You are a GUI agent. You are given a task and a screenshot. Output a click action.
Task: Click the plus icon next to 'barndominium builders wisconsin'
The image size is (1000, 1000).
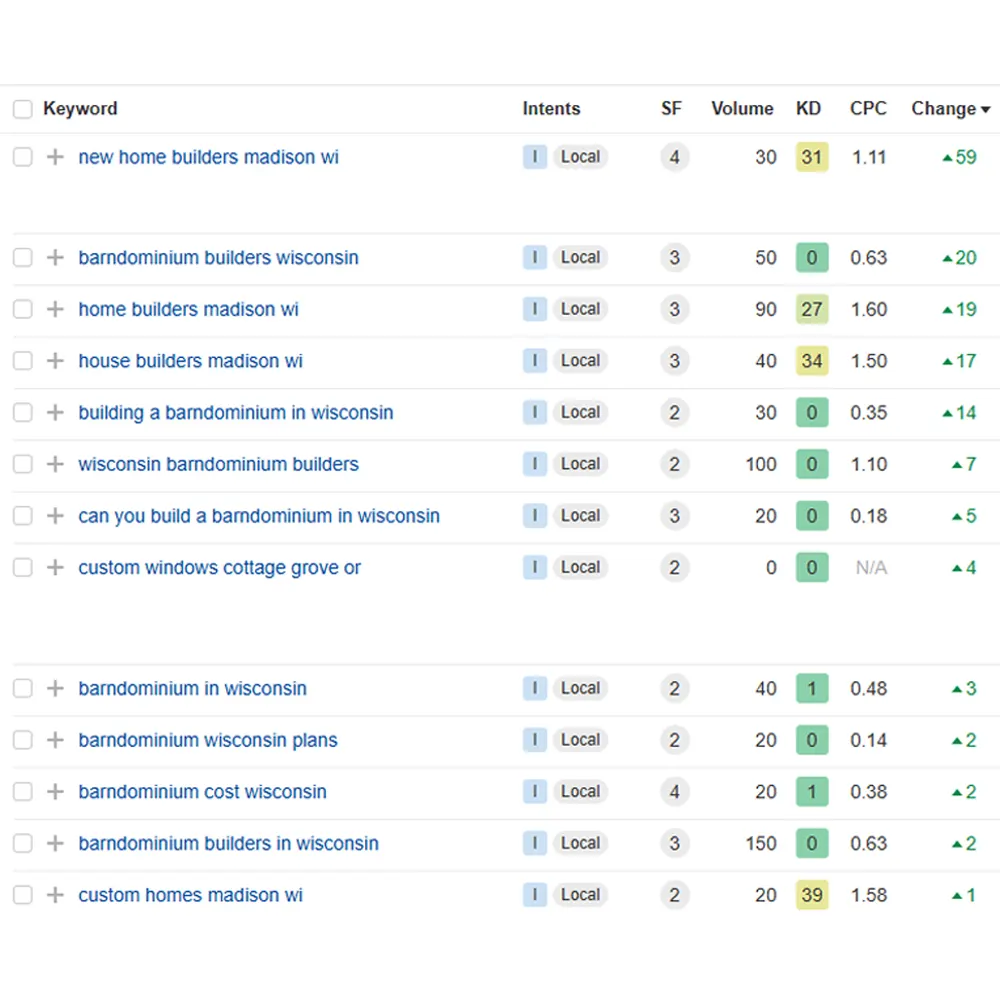(x=55, y=258)
